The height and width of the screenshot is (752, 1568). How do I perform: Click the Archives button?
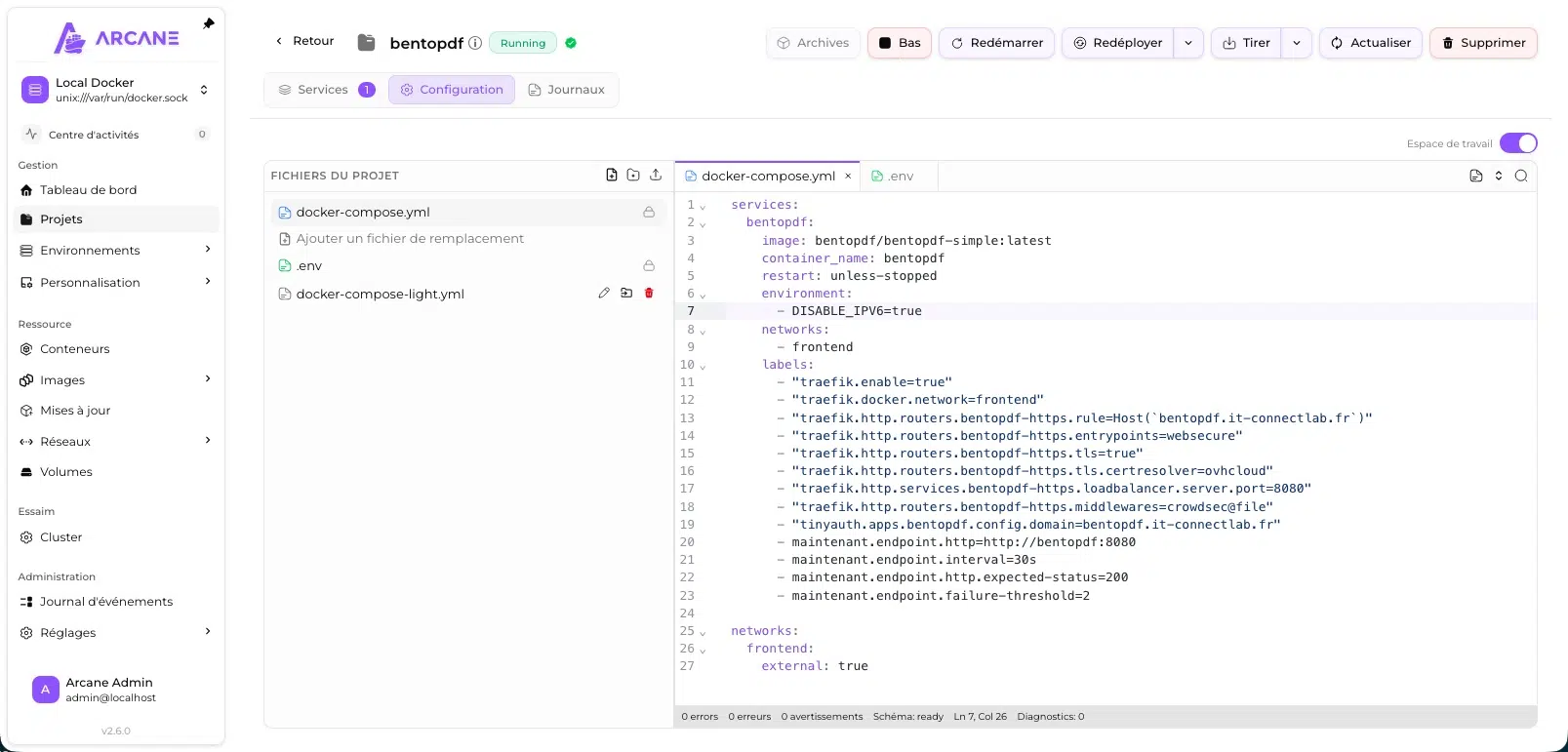[813, 43]
